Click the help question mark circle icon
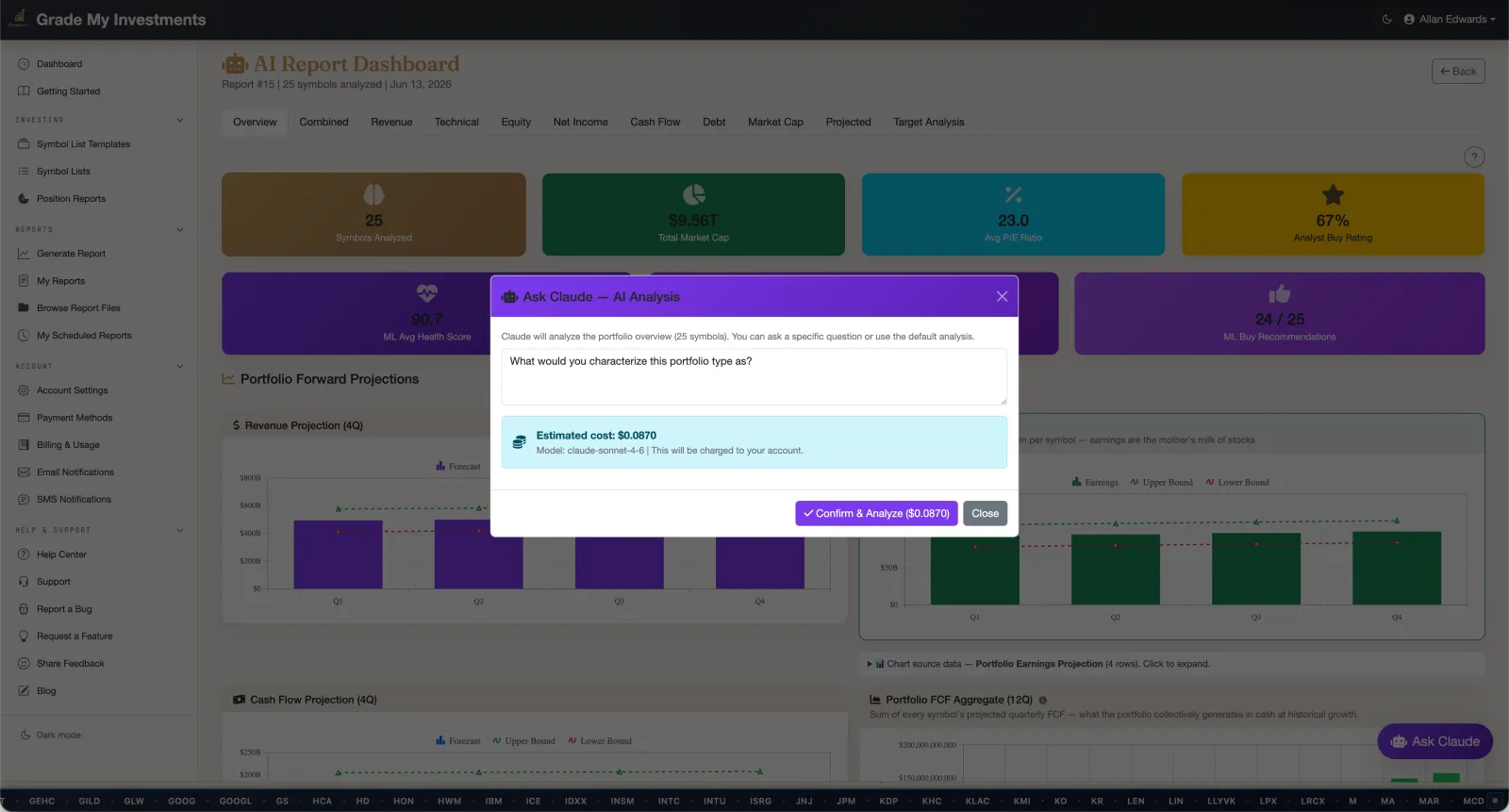This screenshot has height=812, width=1509. [1474, 157]
